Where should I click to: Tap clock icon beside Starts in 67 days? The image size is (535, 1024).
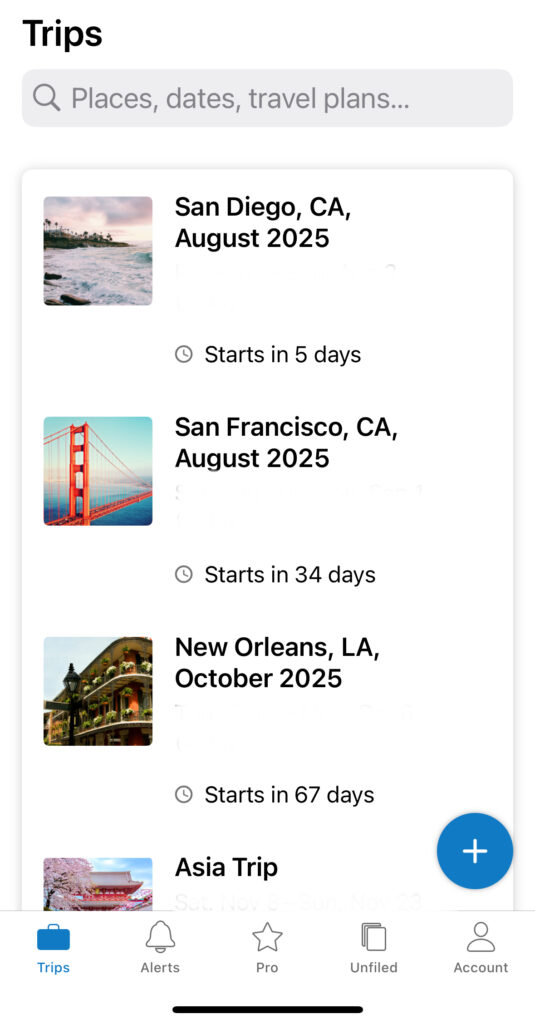(x=184, y=795)
